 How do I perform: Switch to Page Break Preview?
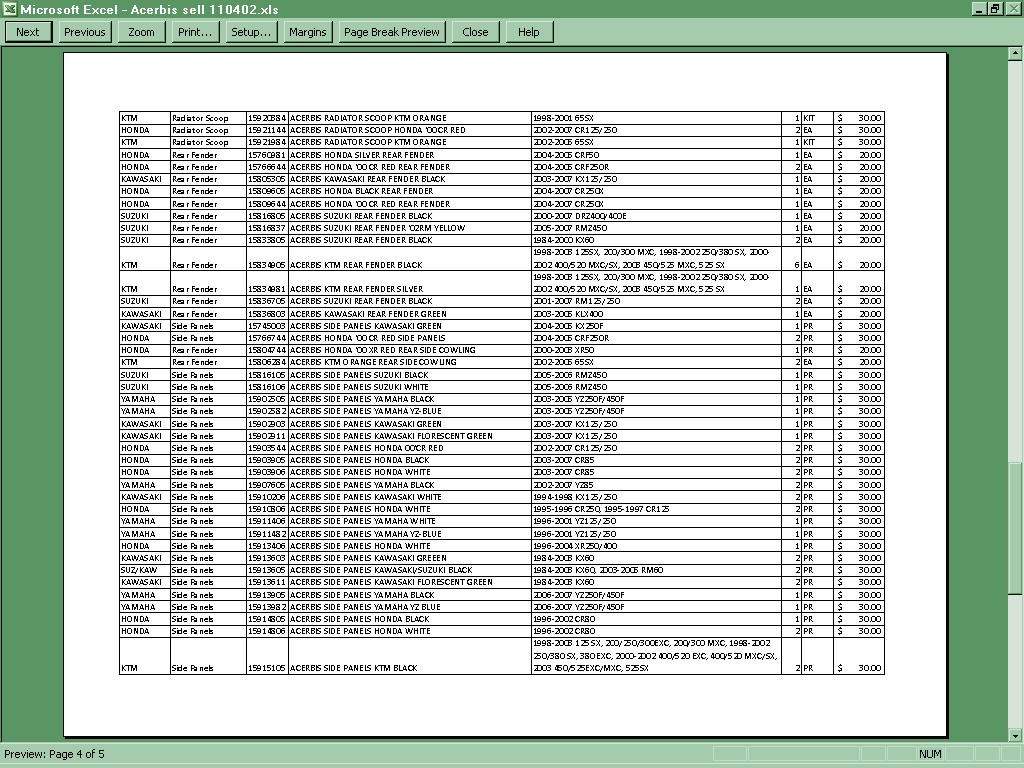pos(392,32)
